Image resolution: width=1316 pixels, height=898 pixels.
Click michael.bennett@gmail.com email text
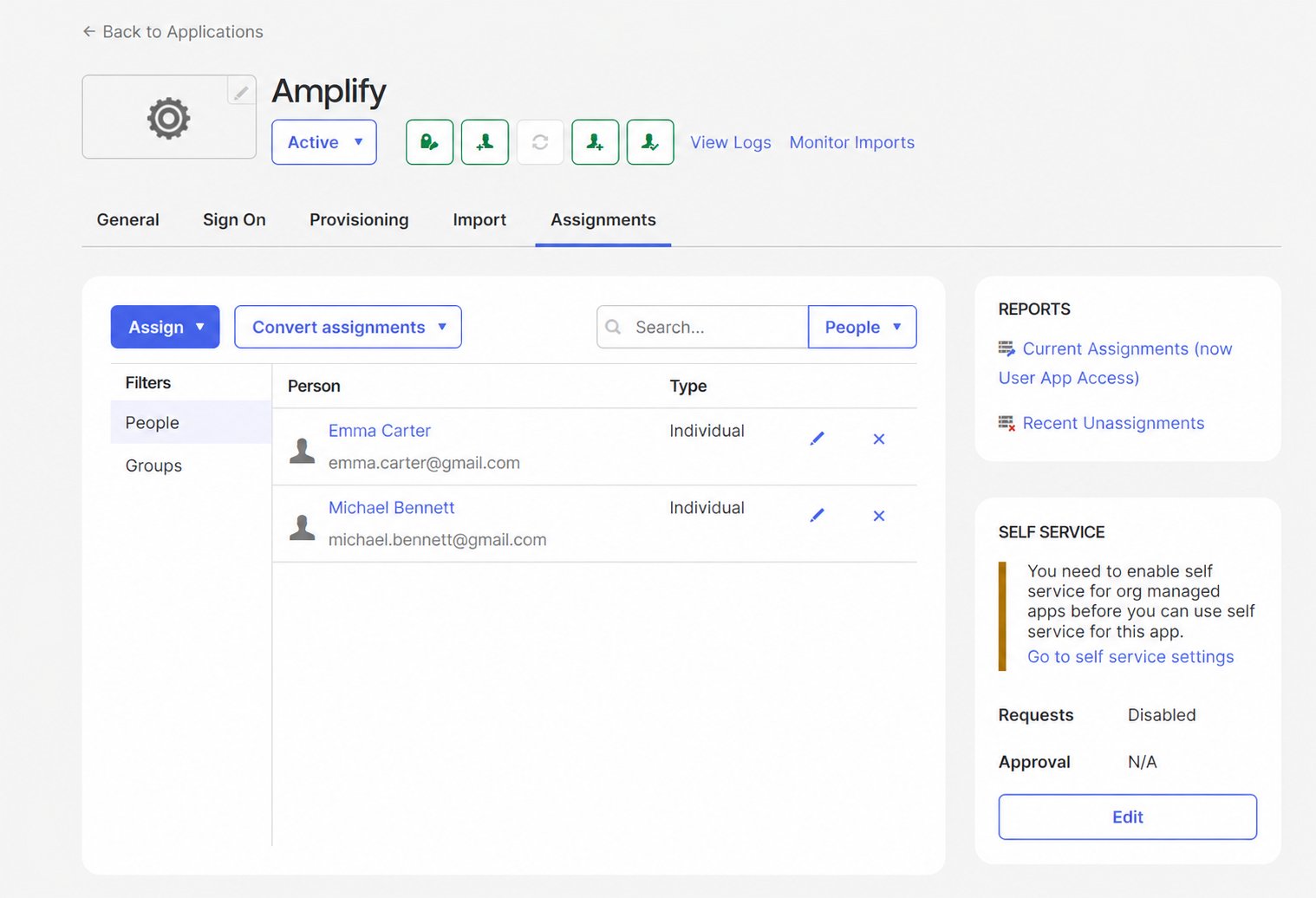(x=437, y=540)
